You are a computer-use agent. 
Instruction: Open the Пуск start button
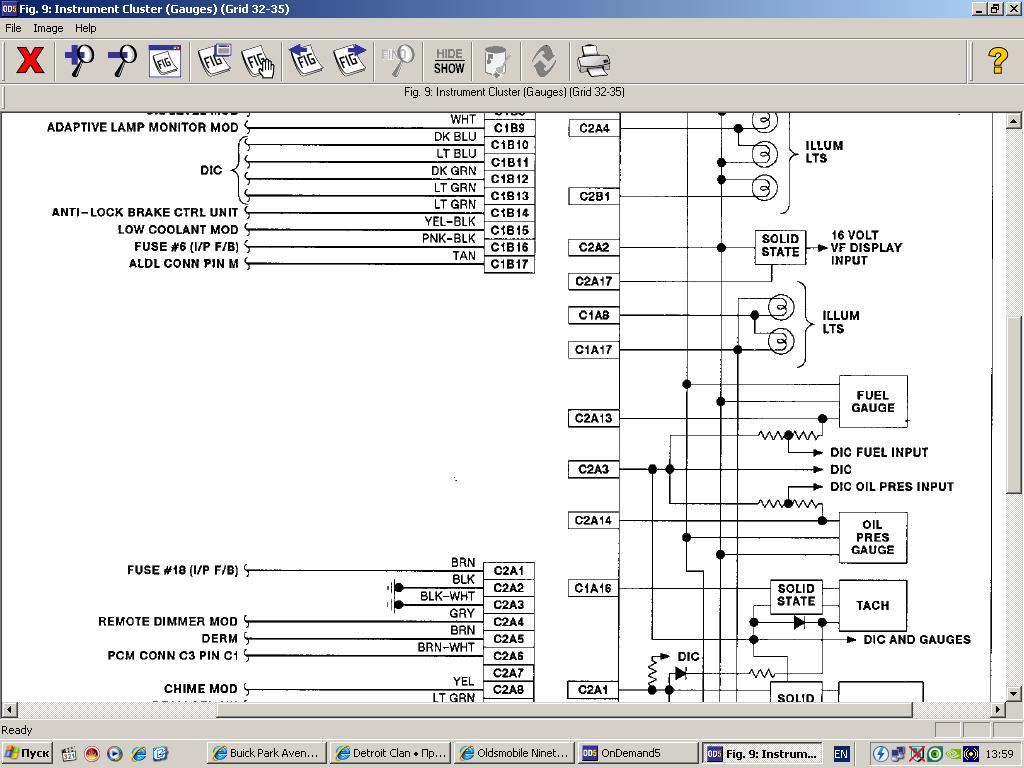pyautogui.click(x=28, y=753)
